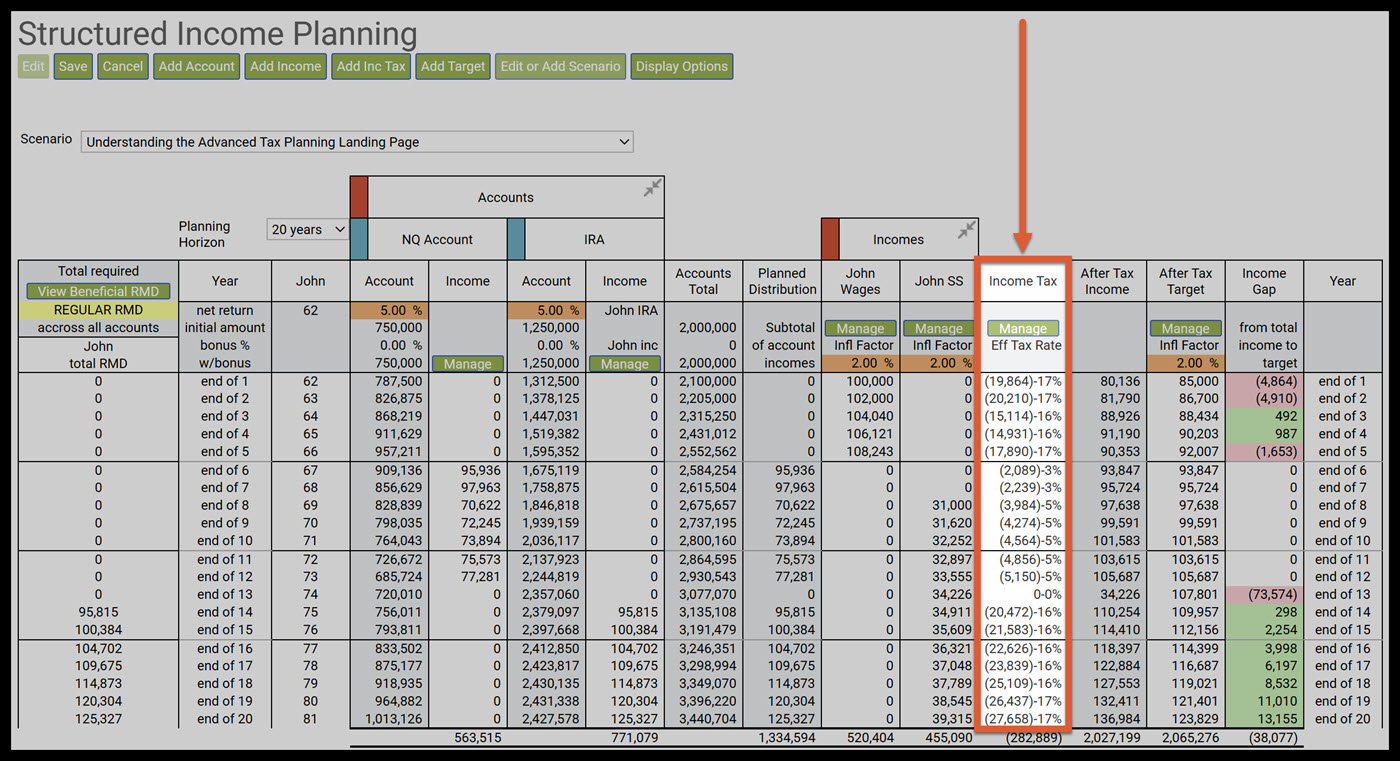Click the red Accounts color swatch
This screenshot has height=761, width=1400.
click(x=360, y=197)
